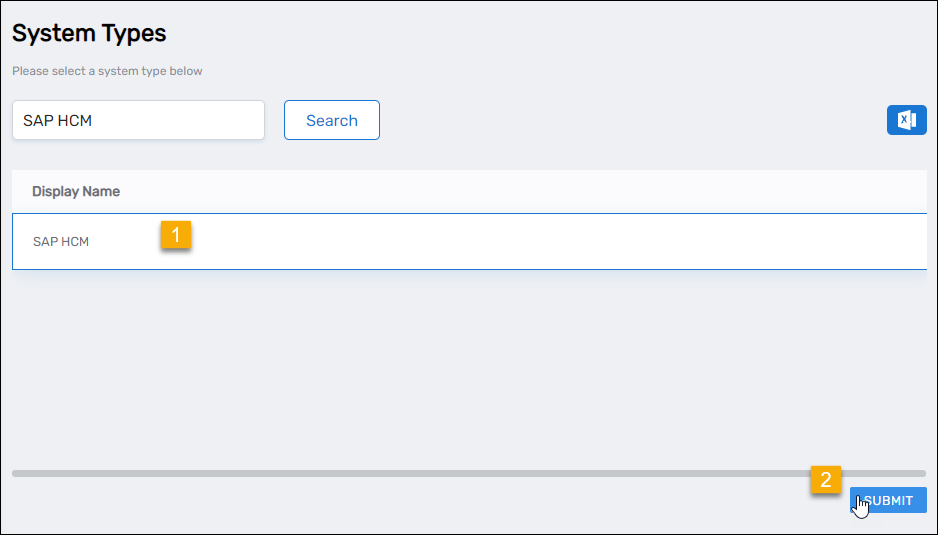Image resolution: width=938 pixels, height=535 pixels.
Task: Focus the SAP HCM search field
Action: click(x=138, y=120)
